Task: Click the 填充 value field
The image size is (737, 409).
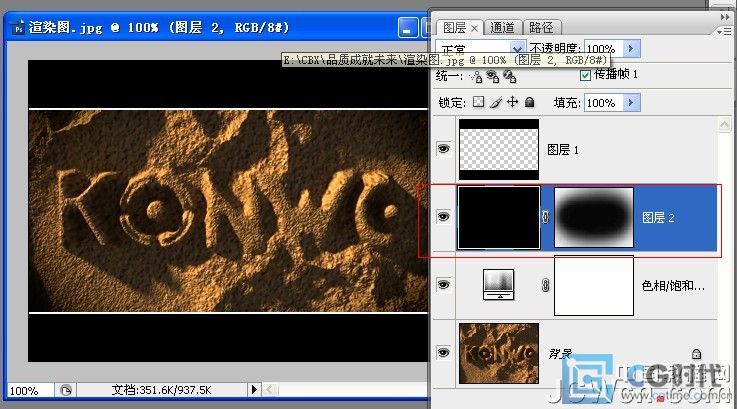Action: (603, 102)
